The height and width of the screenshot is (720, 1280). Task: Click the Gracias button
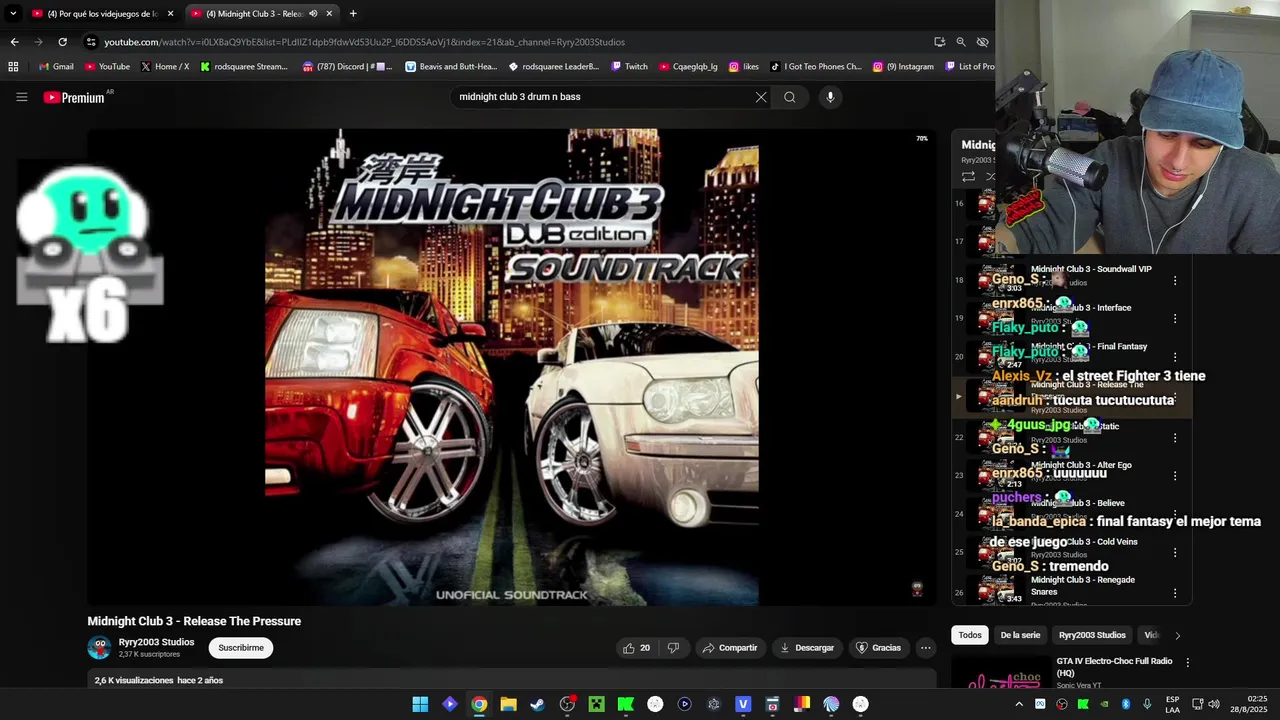point(878,648)
